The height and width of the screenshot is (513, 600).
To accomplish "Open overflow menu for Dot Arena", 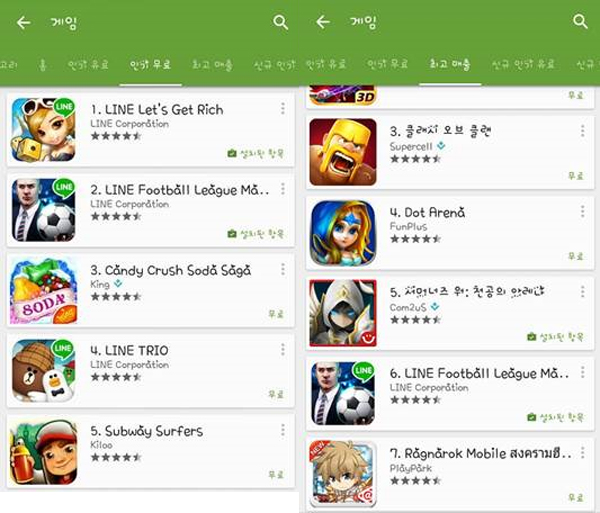I will [582, 211].
